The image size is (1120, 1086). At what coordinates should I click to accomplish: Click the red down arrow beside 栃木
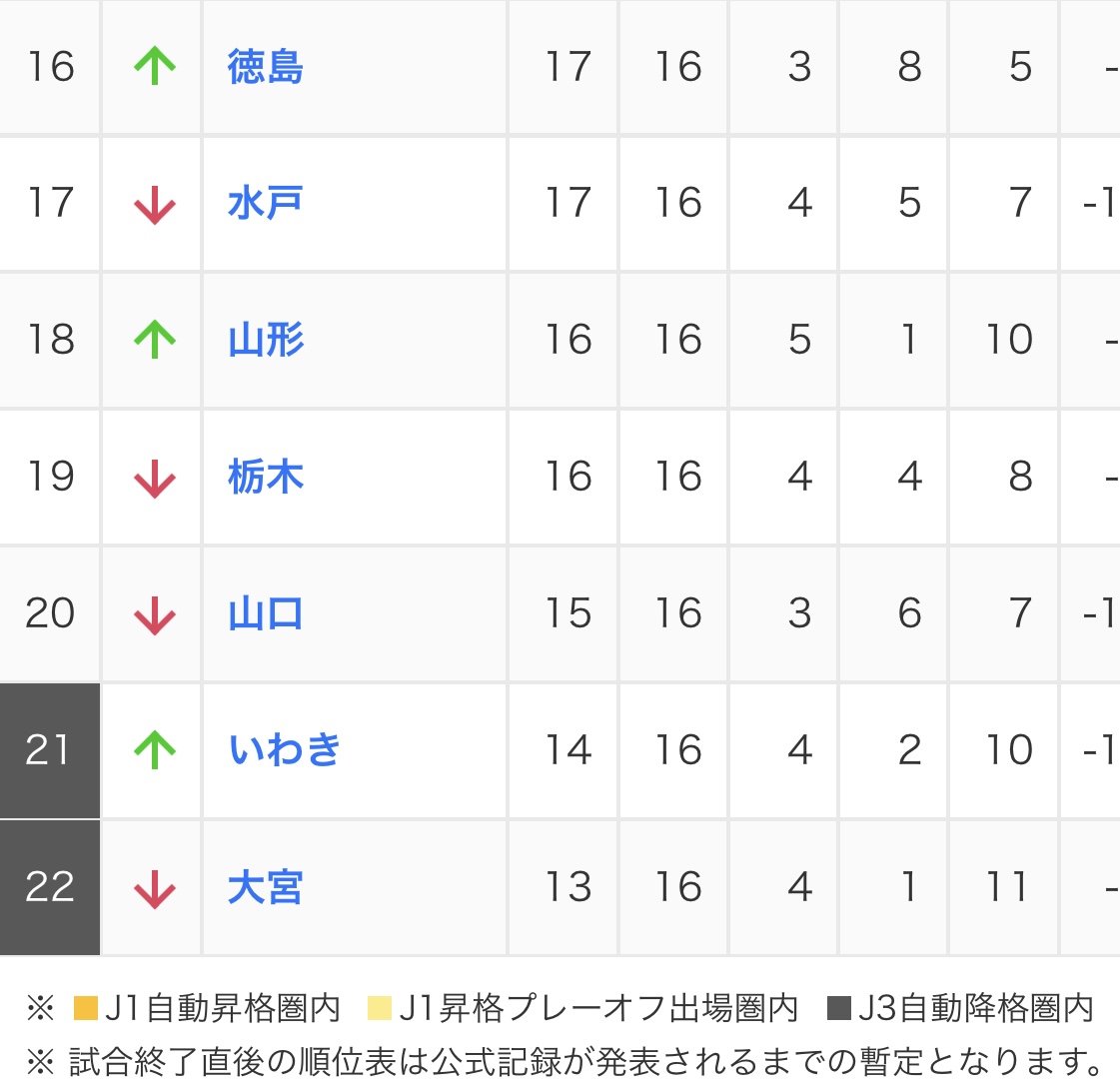click(155, 478)
